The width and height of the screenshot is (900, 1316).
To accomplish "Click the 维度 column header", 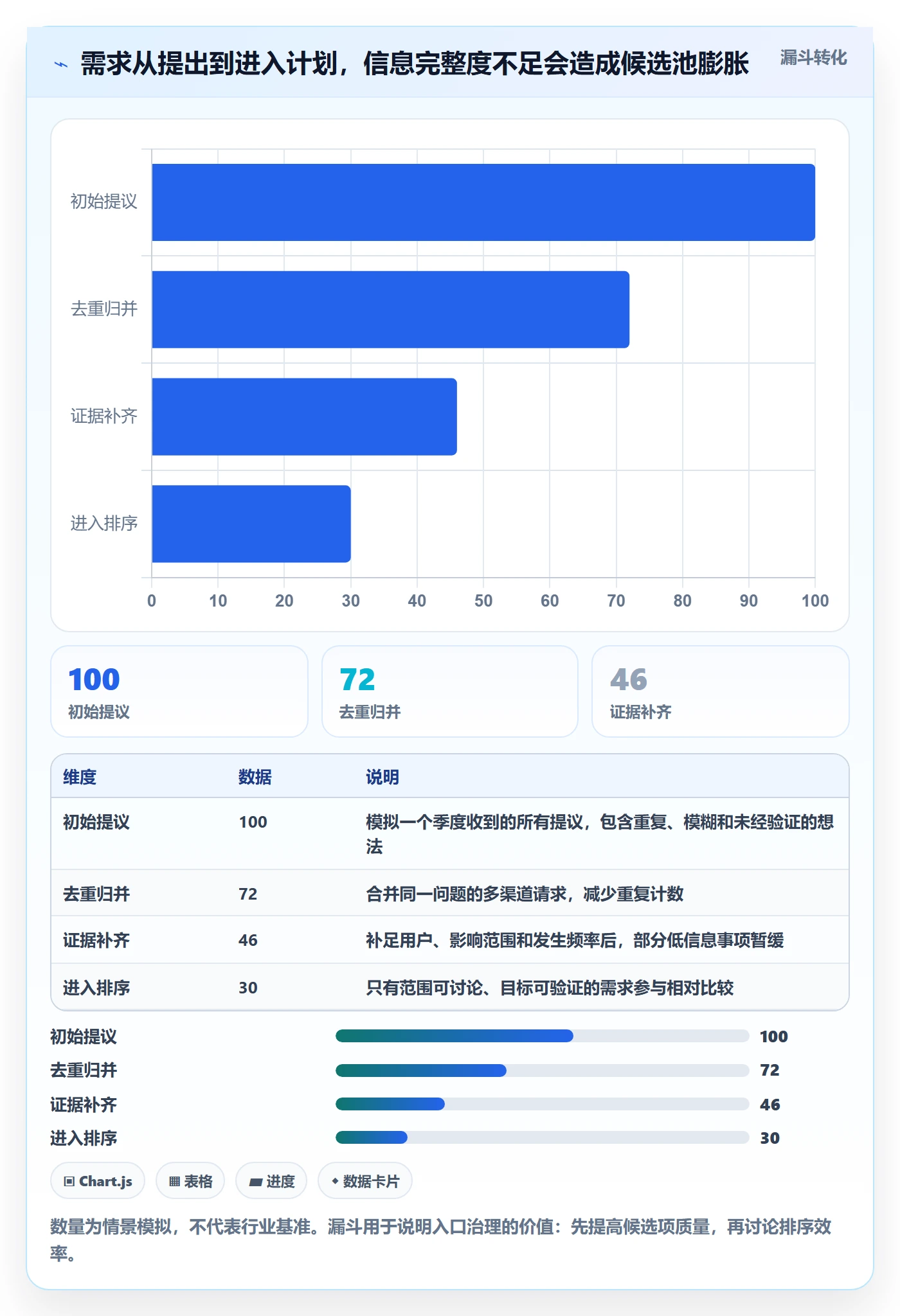I will [80, 777].
